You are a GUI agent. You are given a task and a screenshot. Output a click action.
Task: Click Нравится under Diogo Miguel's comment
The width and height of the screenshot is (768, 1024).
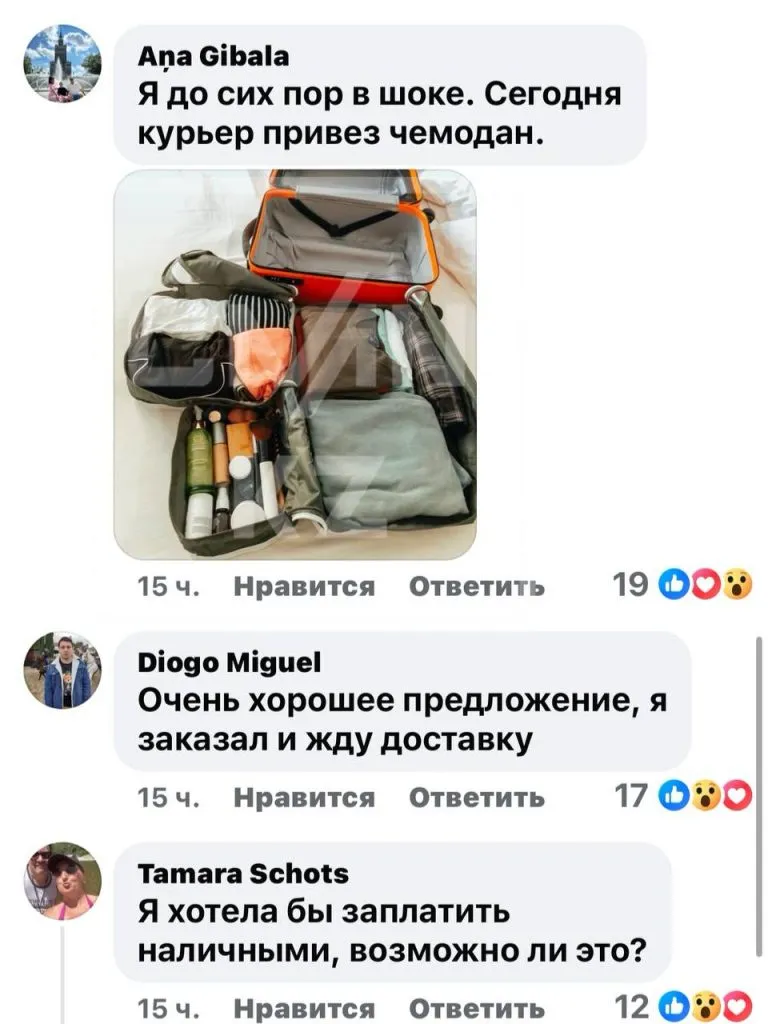pyautogui.click(x=304, y=797)
